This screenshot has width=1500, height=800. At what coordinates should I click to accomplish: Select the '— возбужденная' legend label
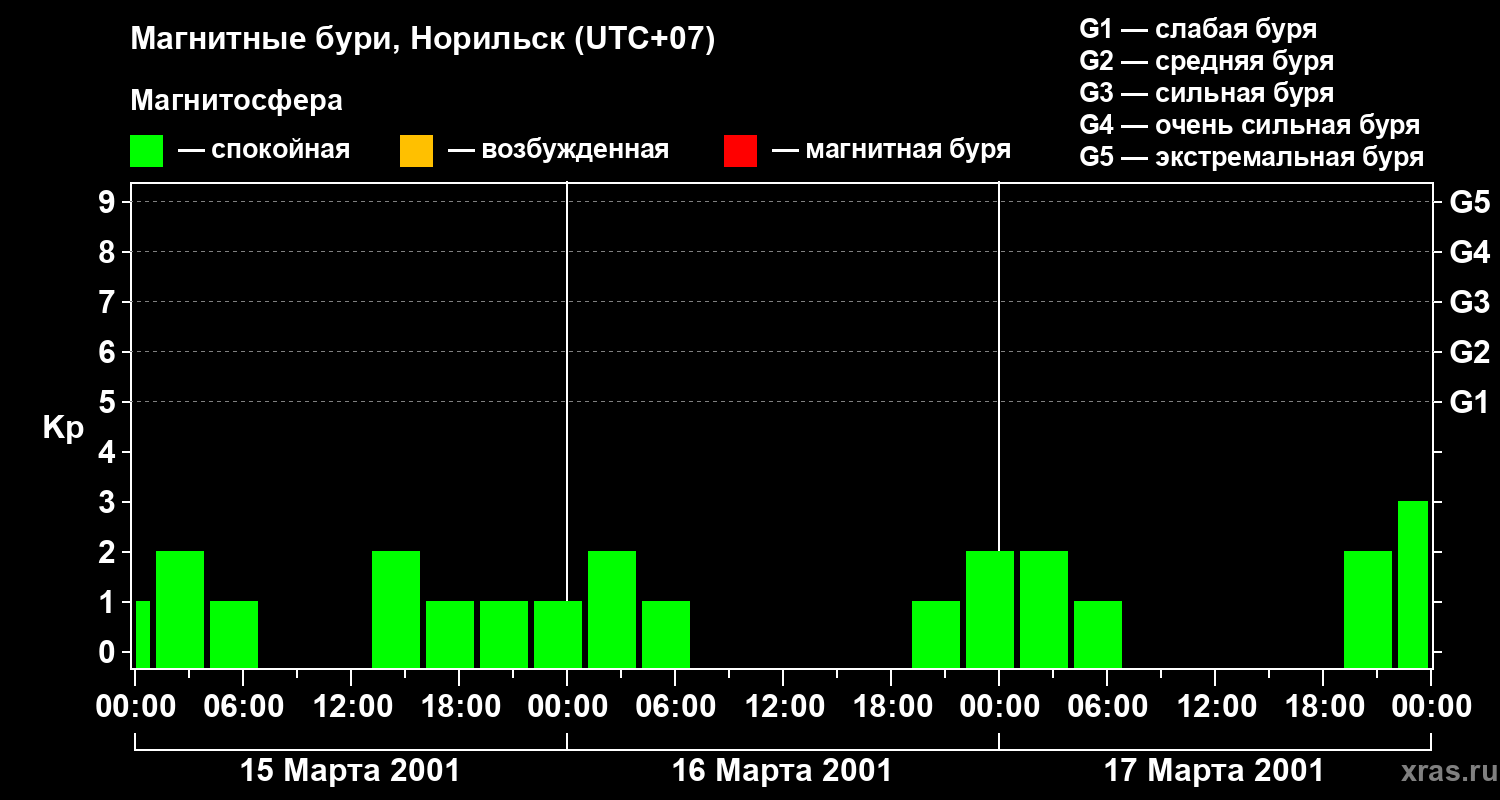pyautogui.click(x=558, y=151)
